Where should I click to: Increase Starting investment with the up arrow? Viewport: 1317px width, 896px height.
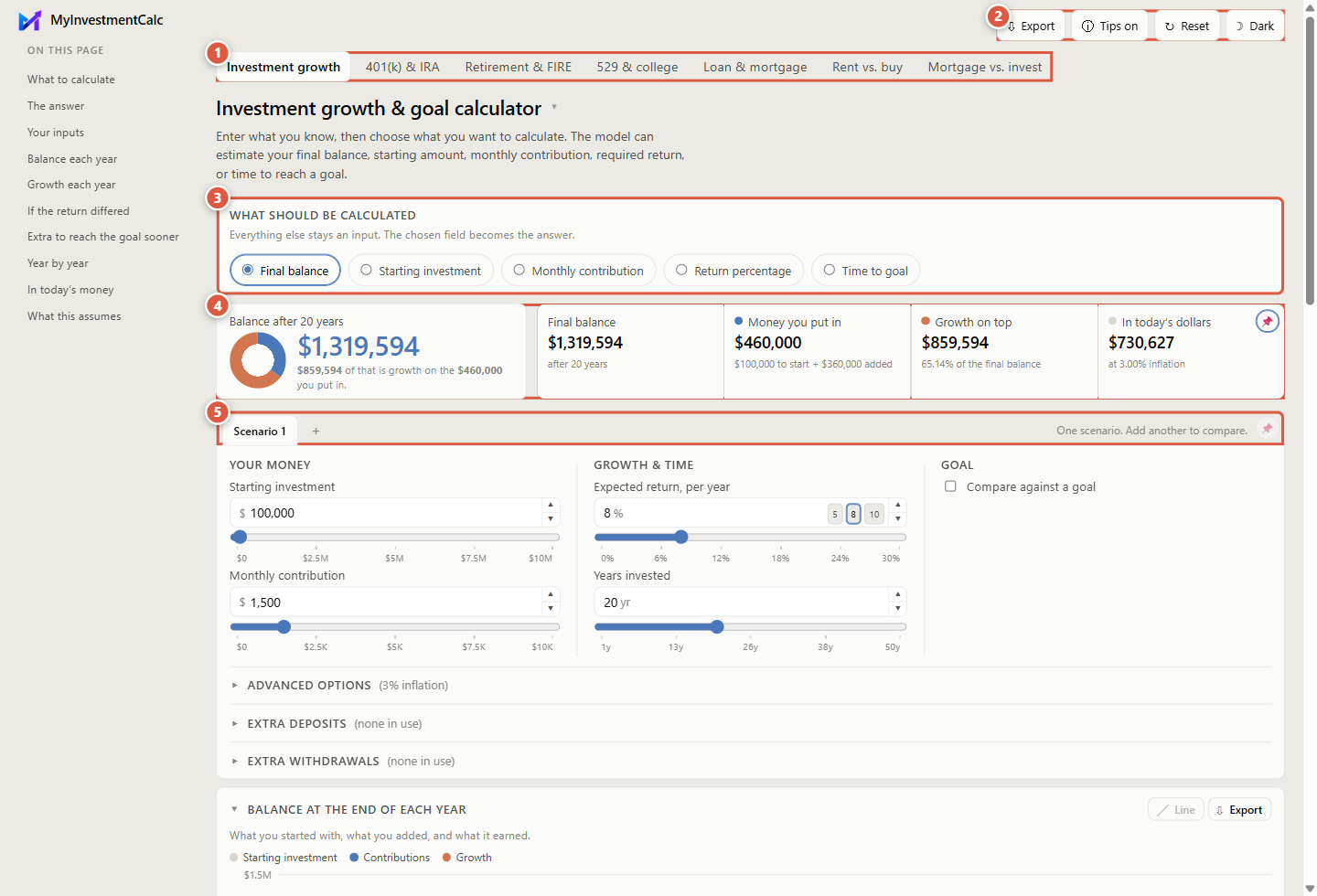point(551,506)
